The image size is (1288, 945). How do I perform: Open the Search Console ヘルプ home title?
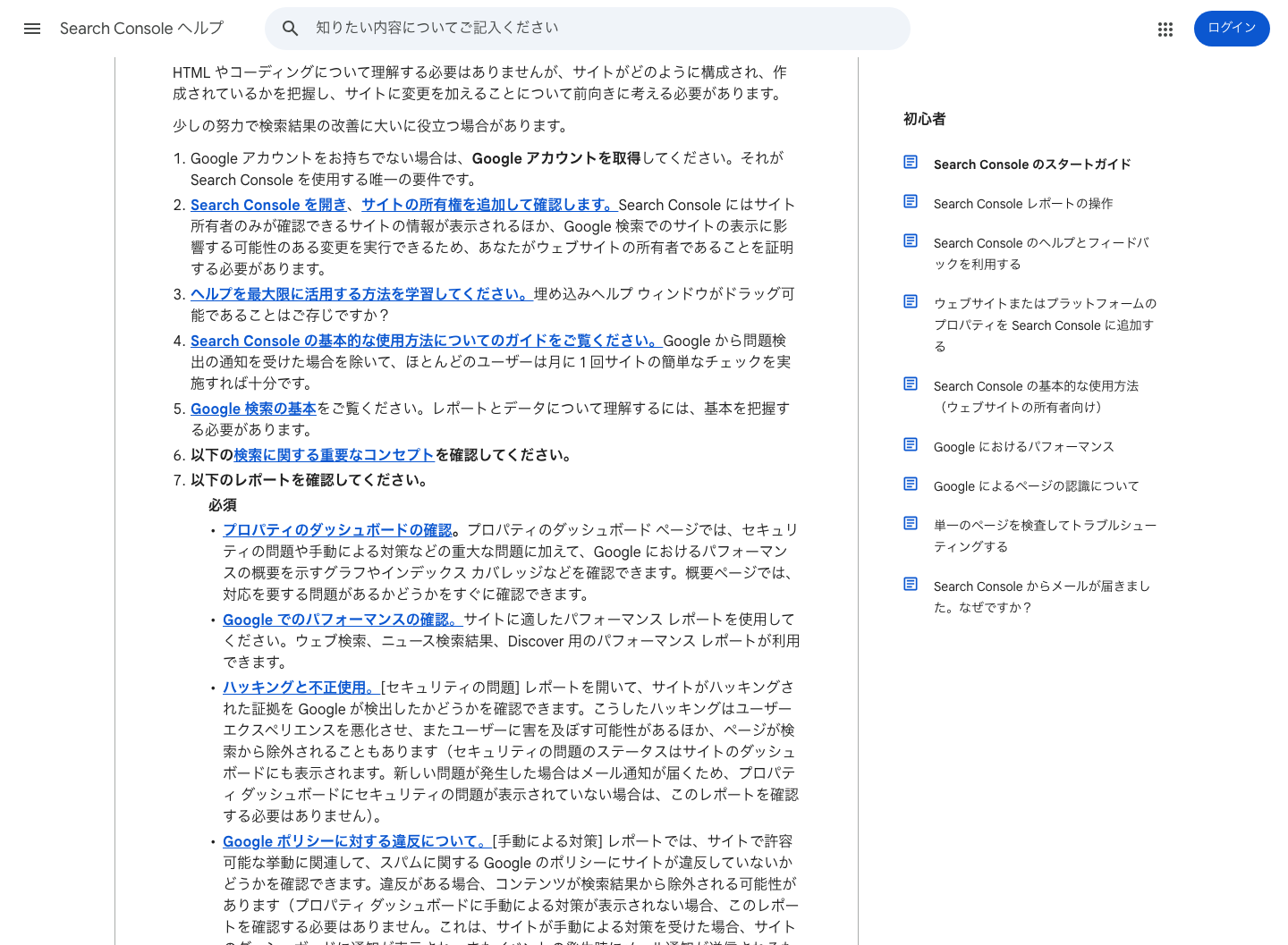pyautogui.click(x=141, y=29)
